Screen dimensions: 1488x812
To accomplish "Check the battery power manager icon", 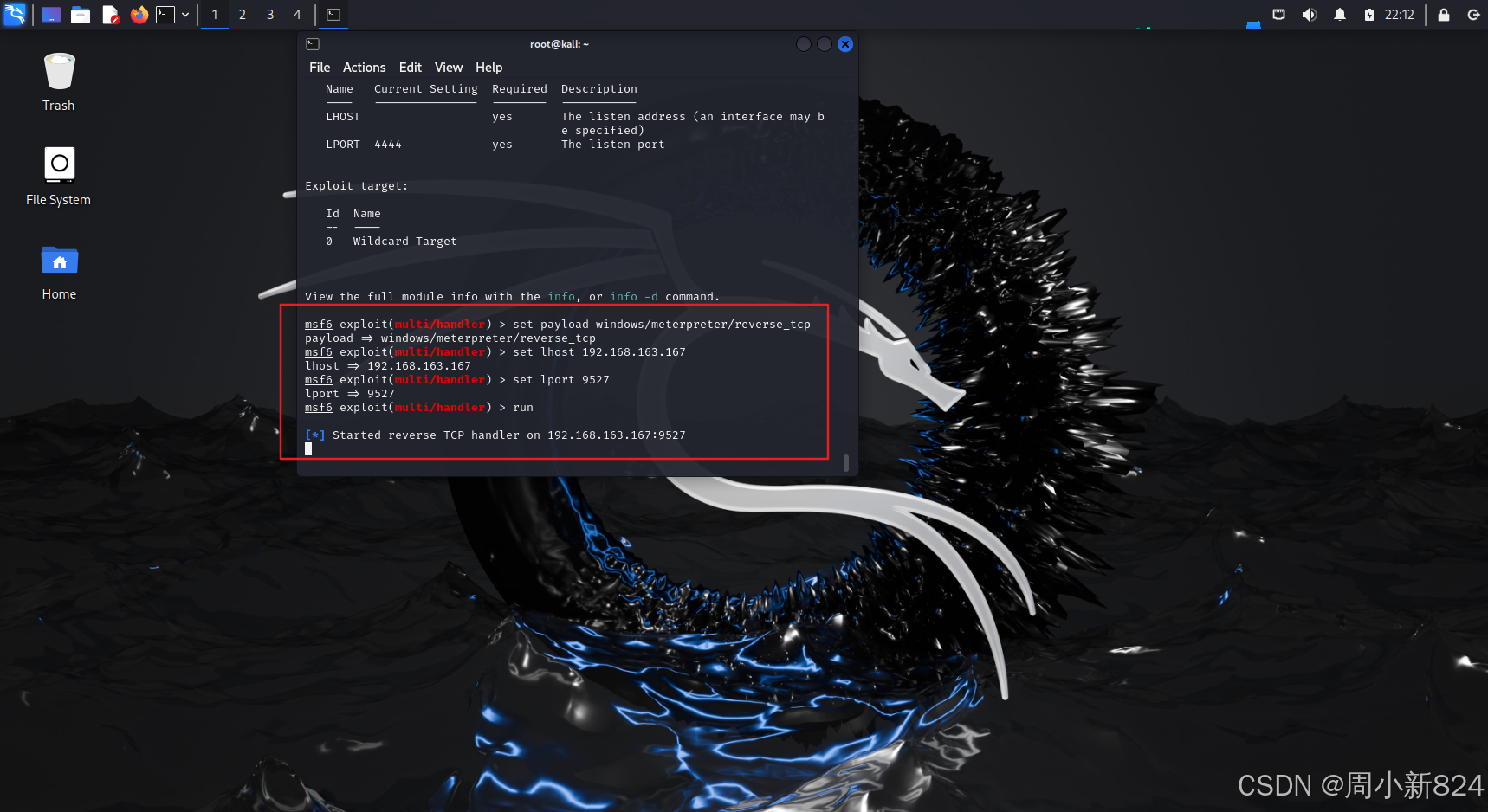I will tap(1369, 15).
